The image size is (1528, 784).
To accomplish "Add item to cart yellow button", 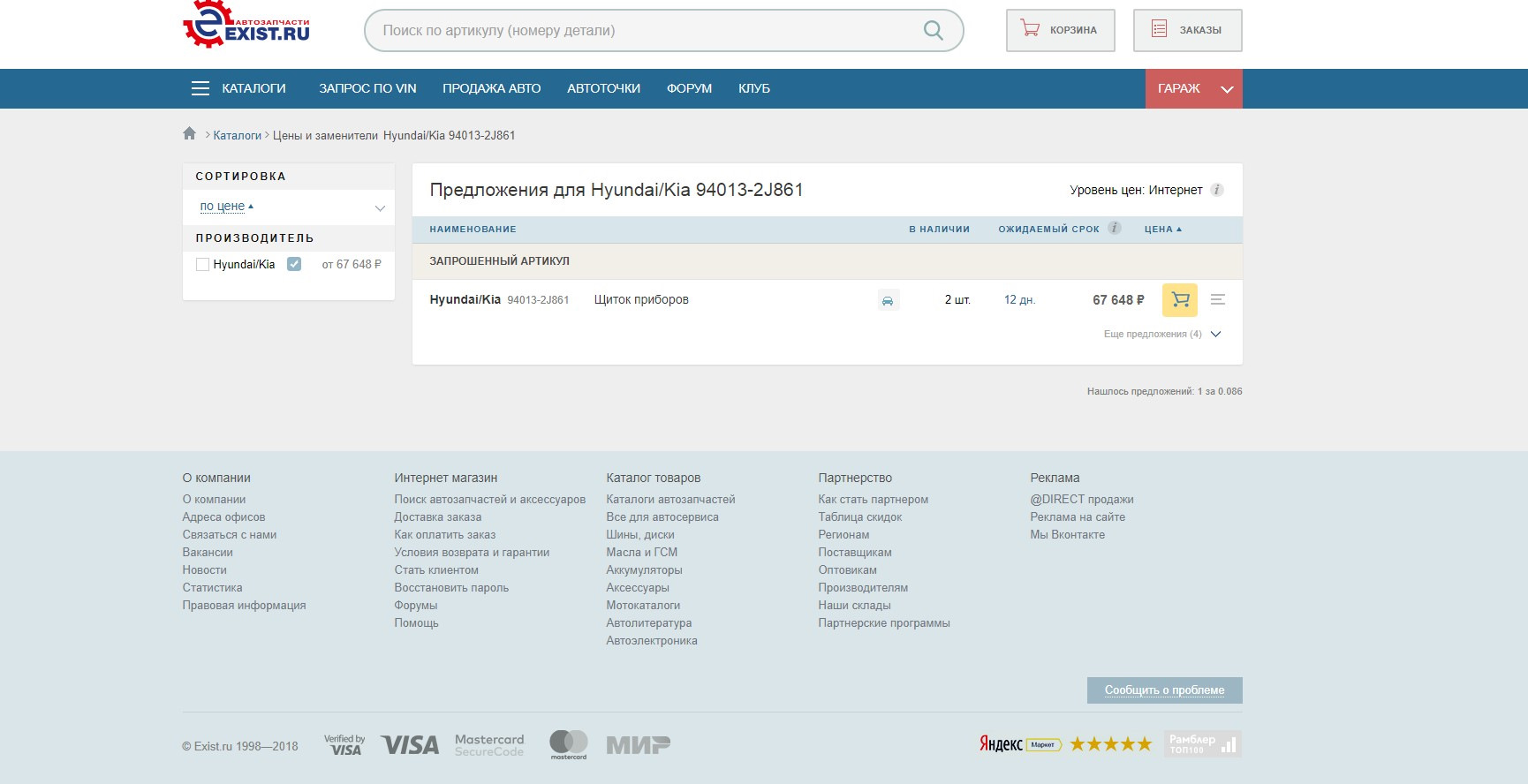I will pyautogui.click(x=1180, y=300).
